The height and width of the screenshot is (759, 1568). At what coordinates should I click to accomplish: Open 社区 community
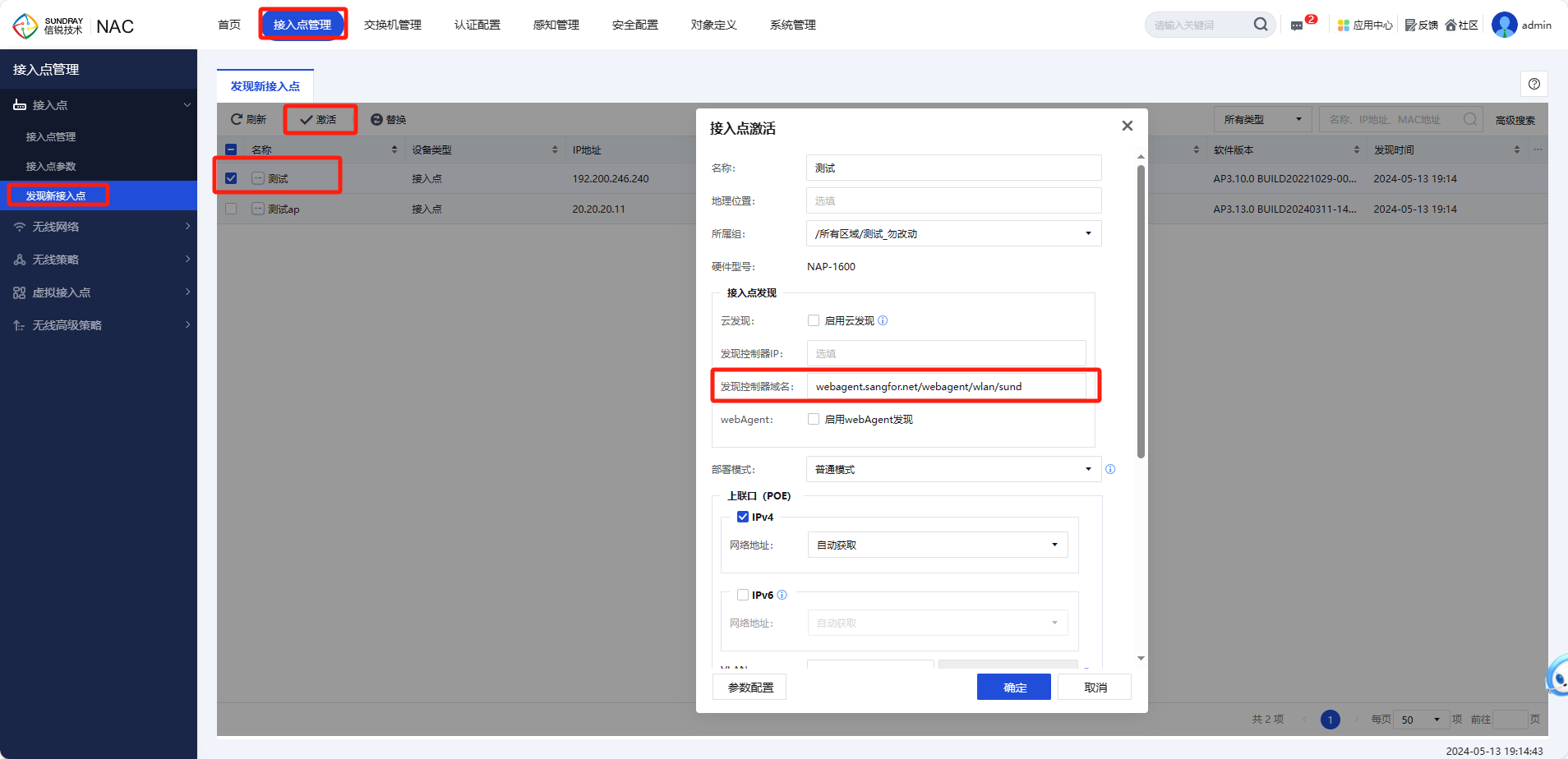[1462, 25]
